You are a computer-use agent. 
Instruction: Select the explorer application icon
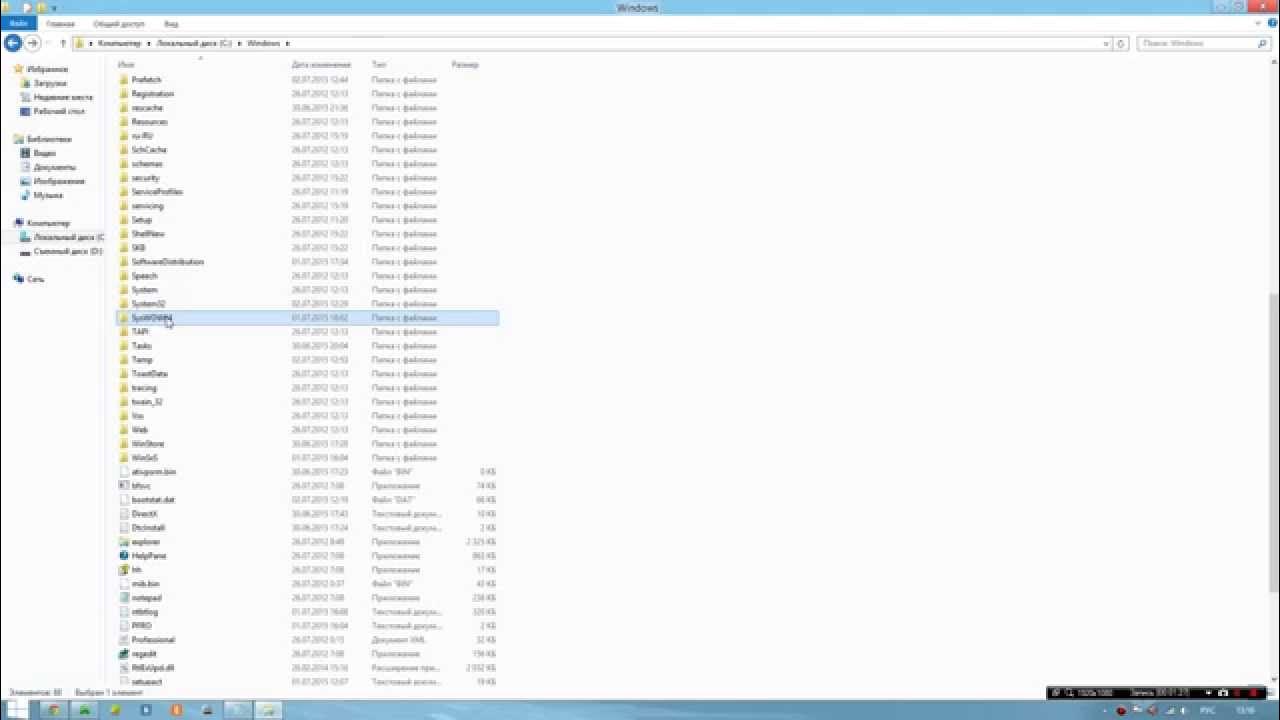tap(124, 541)
